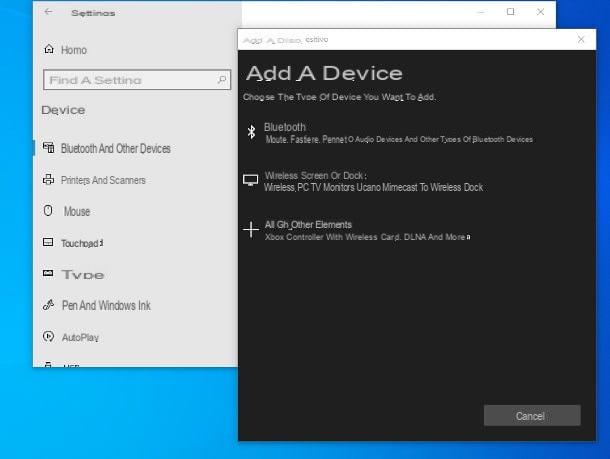This screenshot has width=610, height=459.
Task: Close the Settings window
Action: click(540, 12)
